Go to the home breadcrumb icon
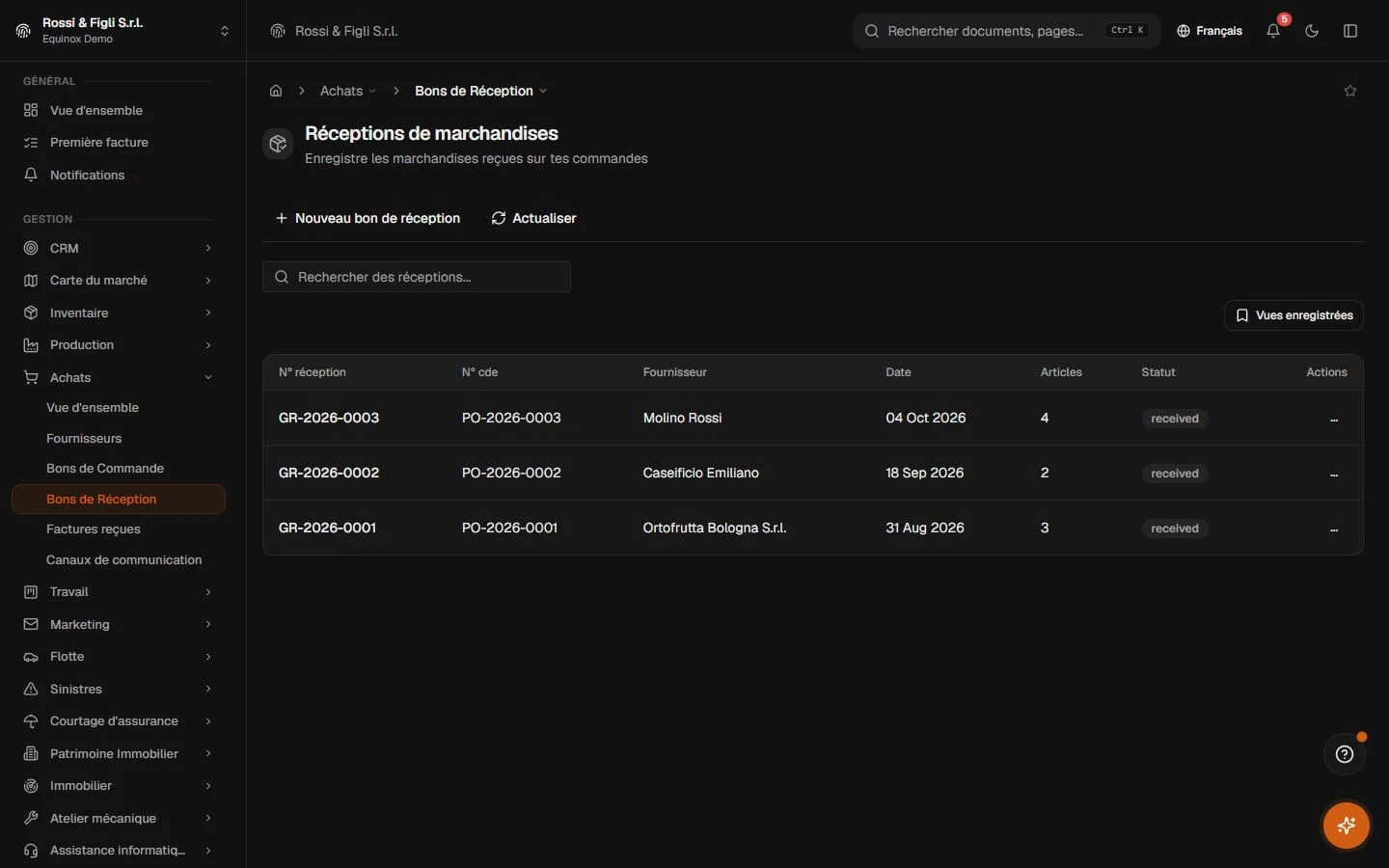Image resolution: width=1389 pixels, height=868 pixels. 276,91
